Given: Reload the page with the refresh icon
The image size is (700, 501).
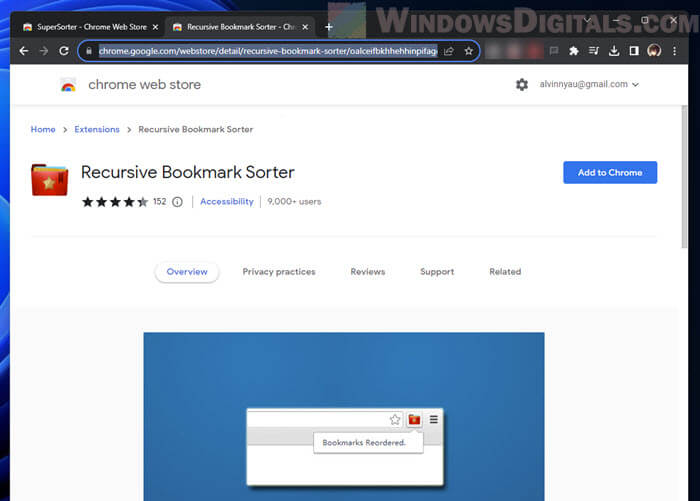Looking at the screenshot, I should click(64, 51).
